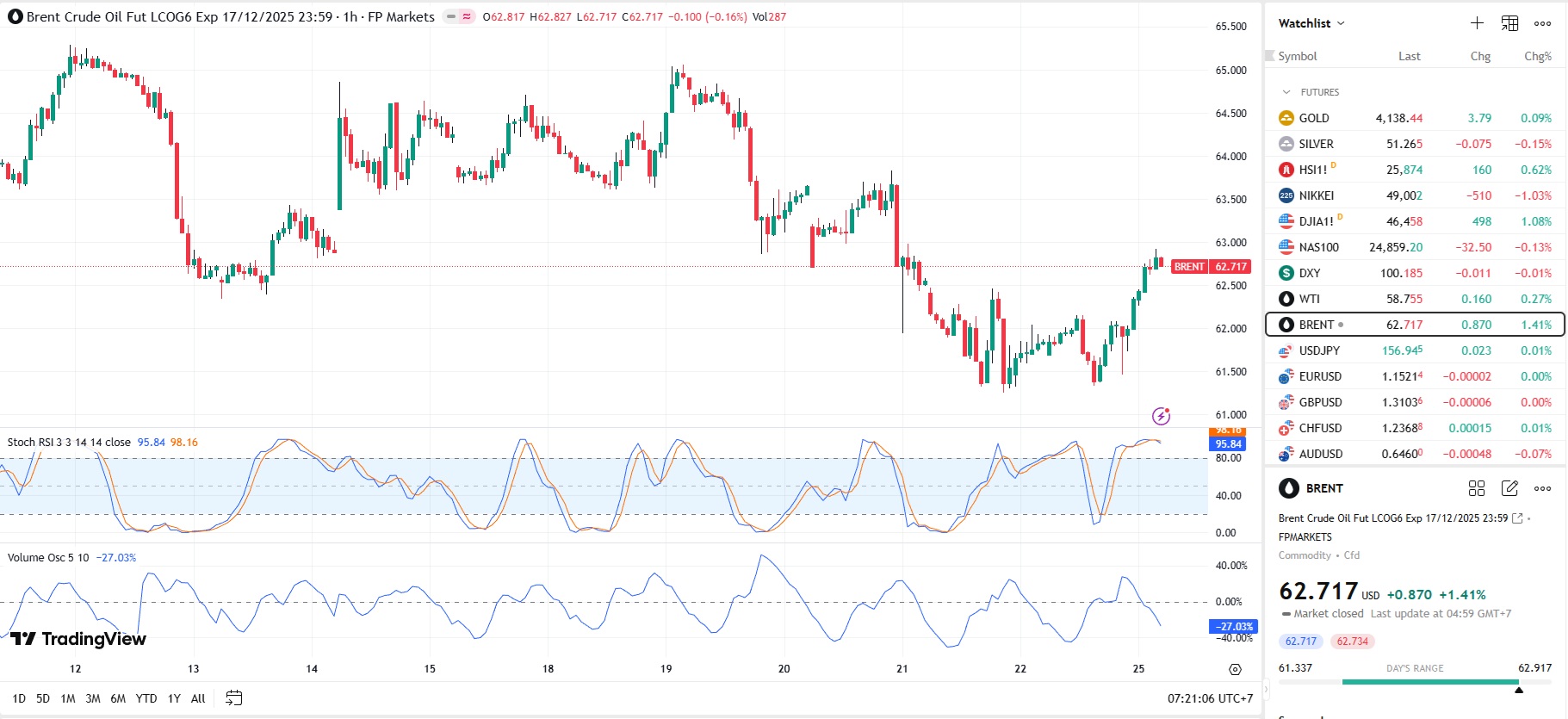Click the 07:21:06 UTC+7 timezone button

[1210, 698]
